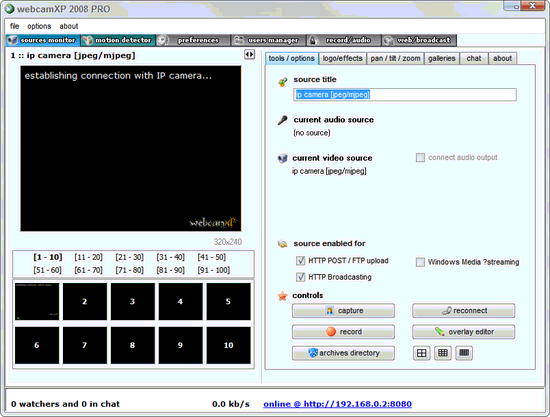This screenshot has width=550, height=417.
Task: Select source range [91 - 100]
Action: tap(213, 270)
